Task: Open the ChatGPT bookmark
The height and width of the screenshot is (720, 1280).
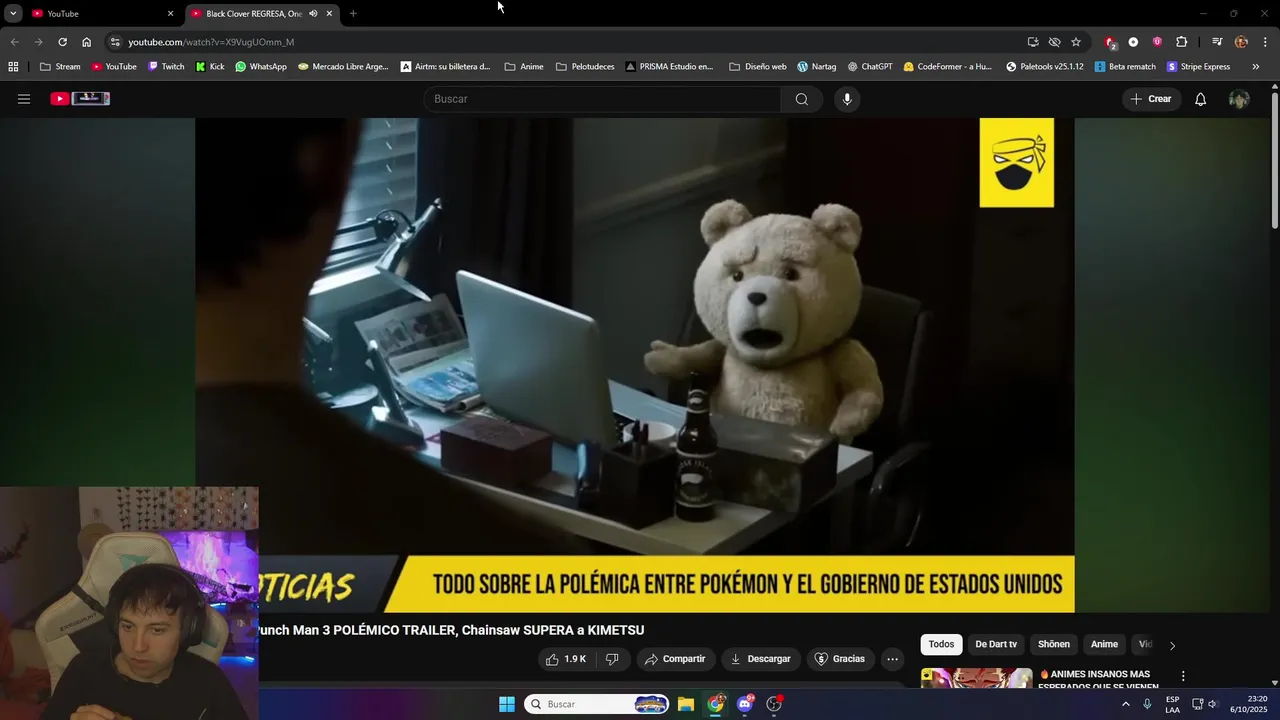Action: (870, 67)
